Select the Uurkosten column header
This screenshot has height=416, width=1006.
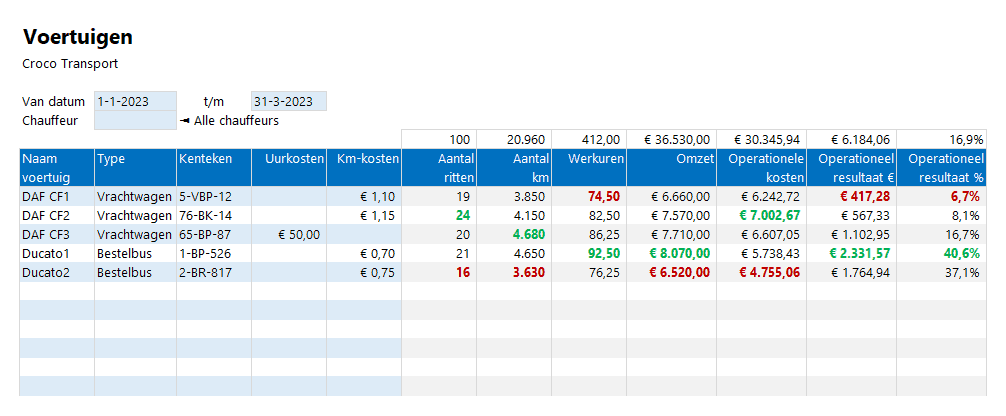click(x=288, y=159)
